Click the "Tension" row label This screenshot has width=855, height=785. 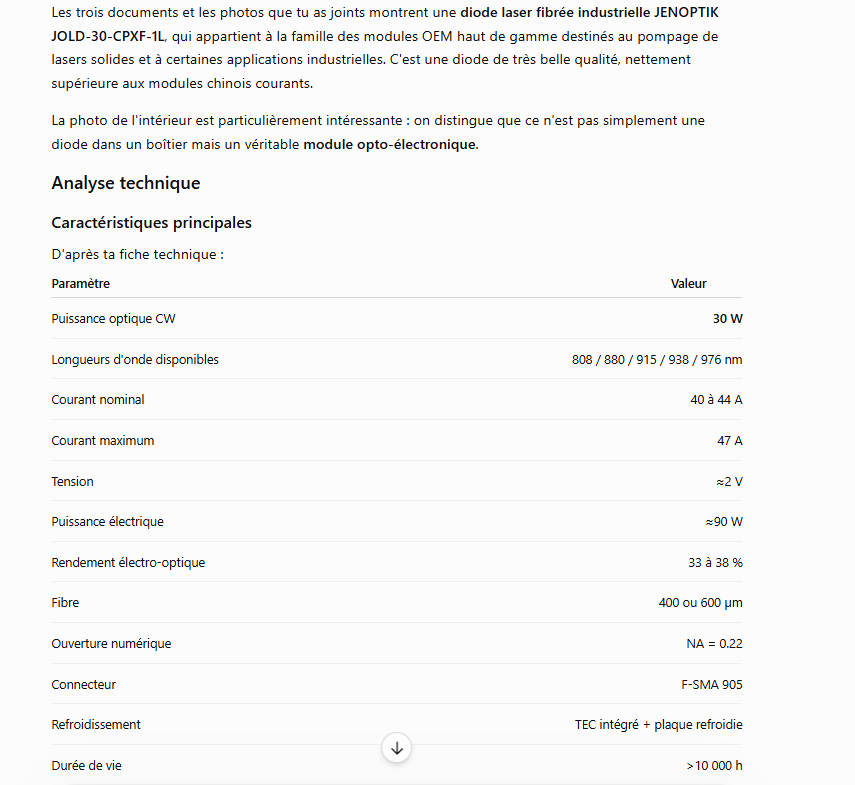(73, 481)
